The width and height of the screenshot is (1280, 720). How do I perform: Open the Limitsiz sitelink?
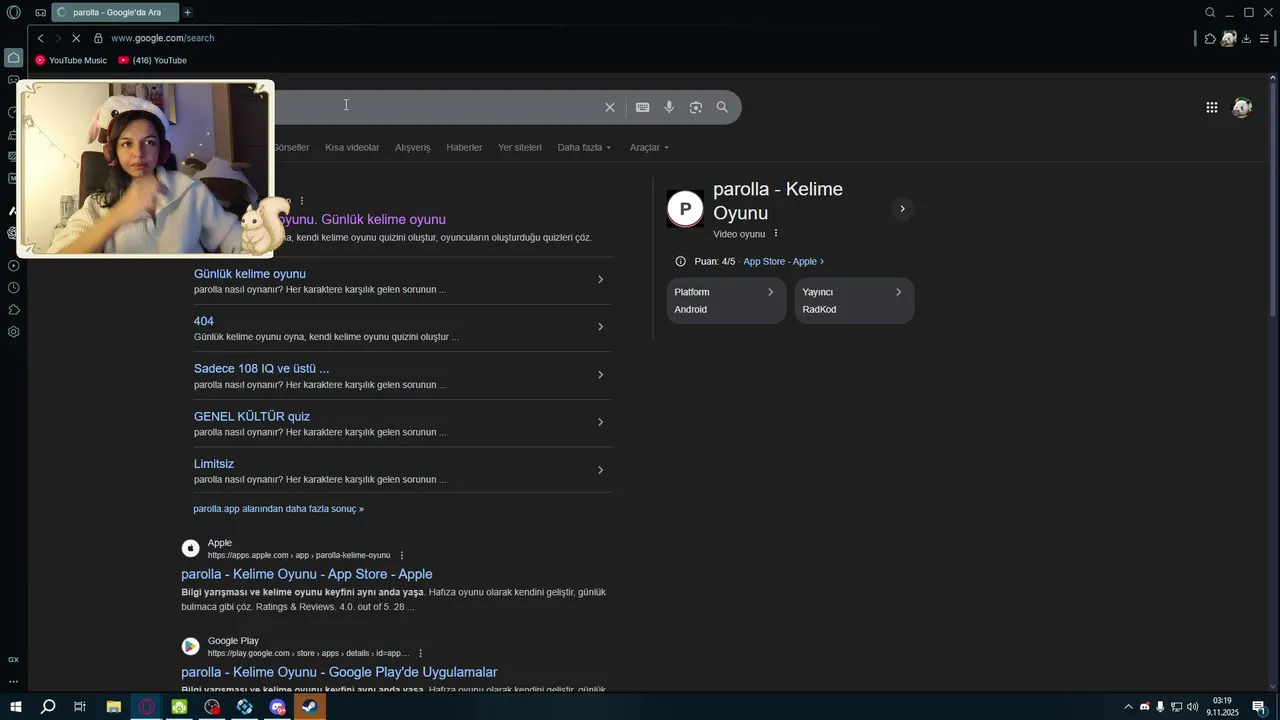pyautogui.click(x=214, y=464)
